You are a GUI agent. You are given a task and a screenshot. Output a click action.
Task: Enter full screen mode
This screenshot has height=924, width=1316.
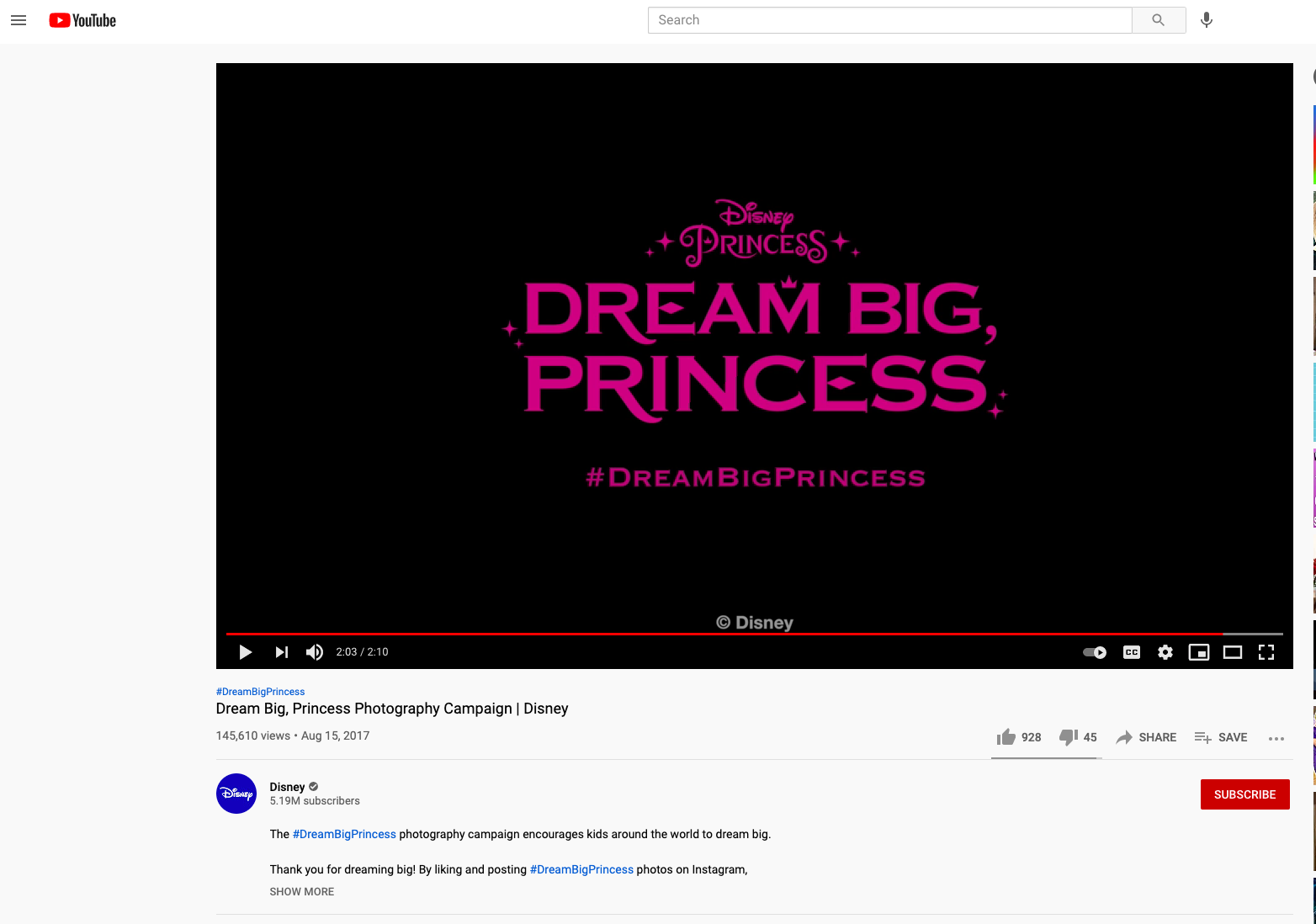(x=1266, y=652)
